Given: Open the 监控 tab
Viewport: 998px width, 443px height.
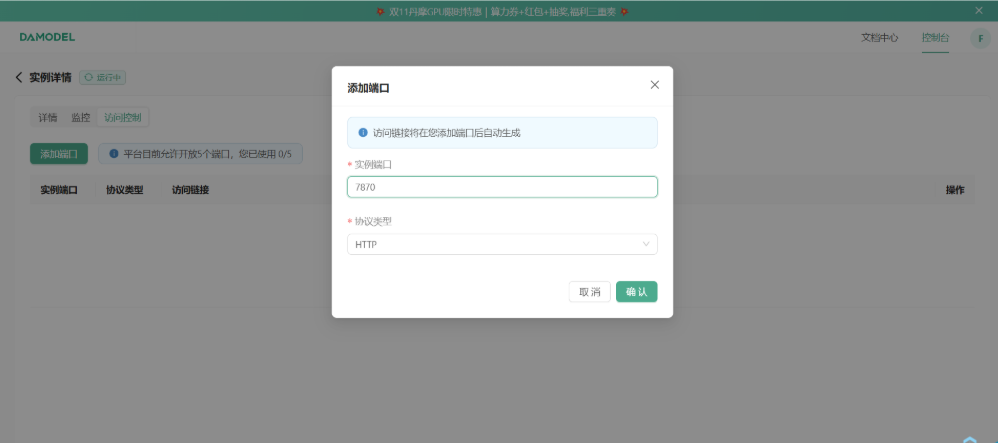Looking at the screenshot, I should [x=80, y=118].
